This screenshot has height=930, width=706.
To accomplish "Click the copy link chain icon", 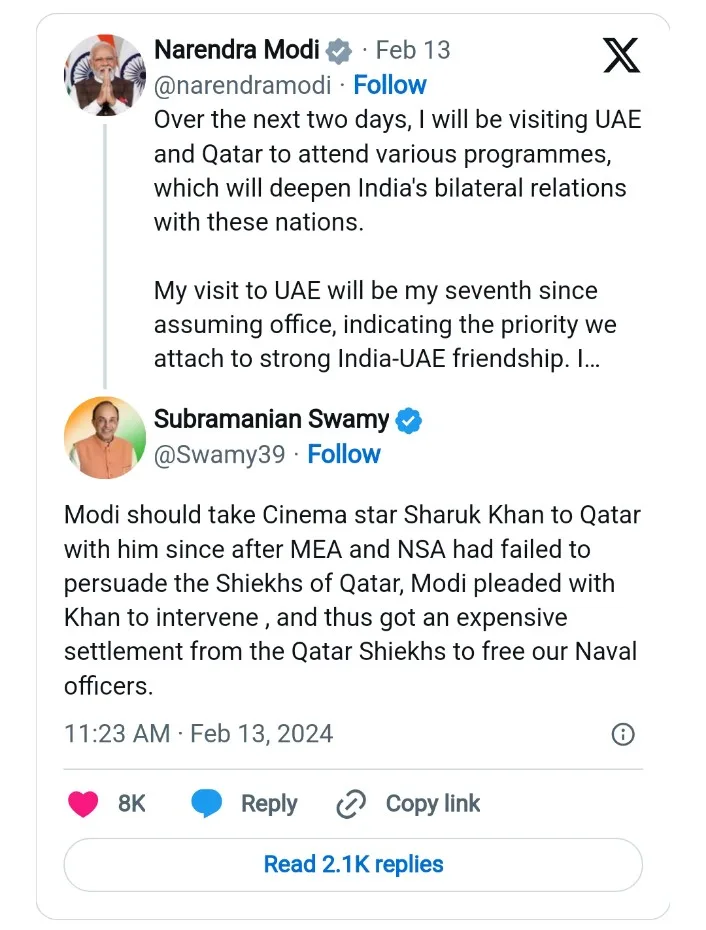I will point(350,804).
